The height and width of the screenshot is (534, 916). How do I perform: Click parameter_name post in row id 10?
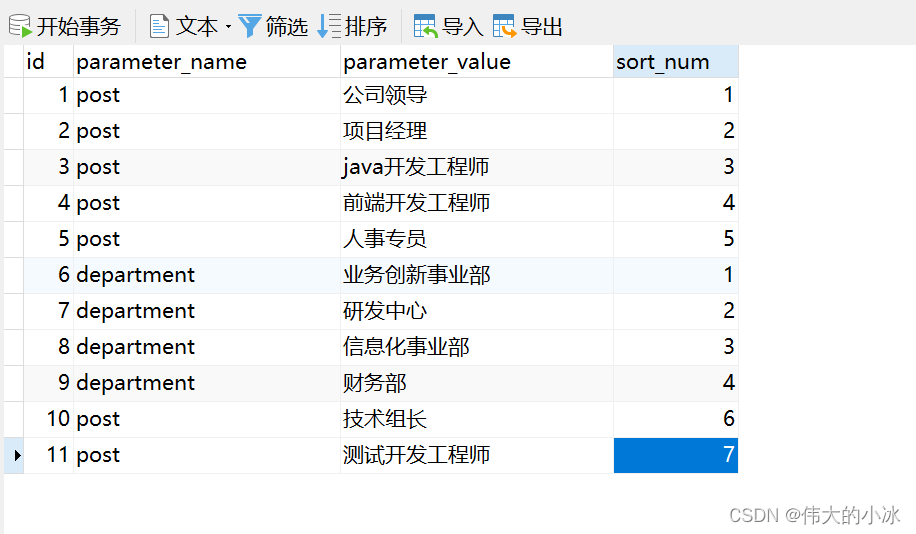207,419
